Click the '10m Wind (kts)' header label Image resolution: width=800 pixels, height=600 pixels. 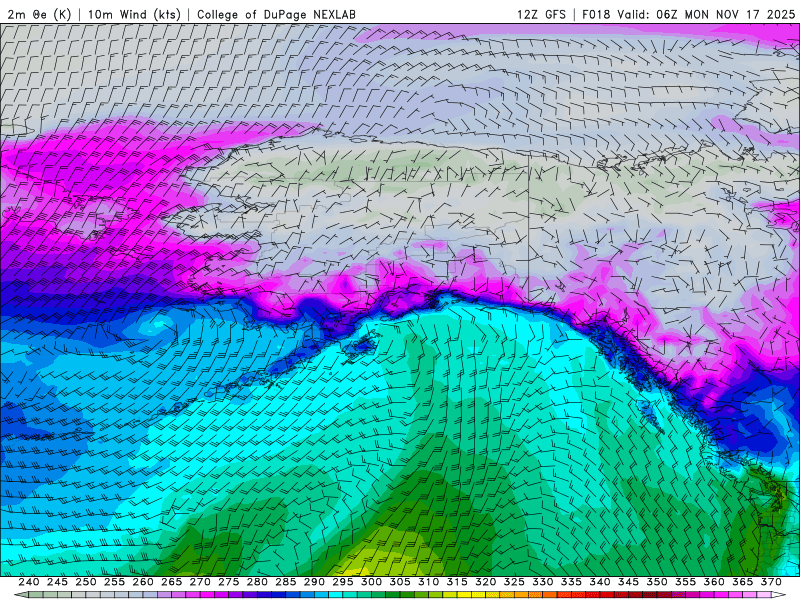point(134,14)
